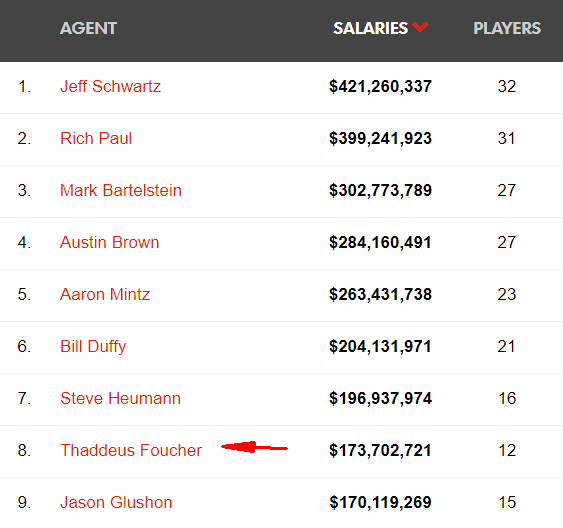This screenshot has height=528, width=563.
Task: Open Jeff Schwartz agent profile
Action: pyautogui.click(x=110, y=86)
